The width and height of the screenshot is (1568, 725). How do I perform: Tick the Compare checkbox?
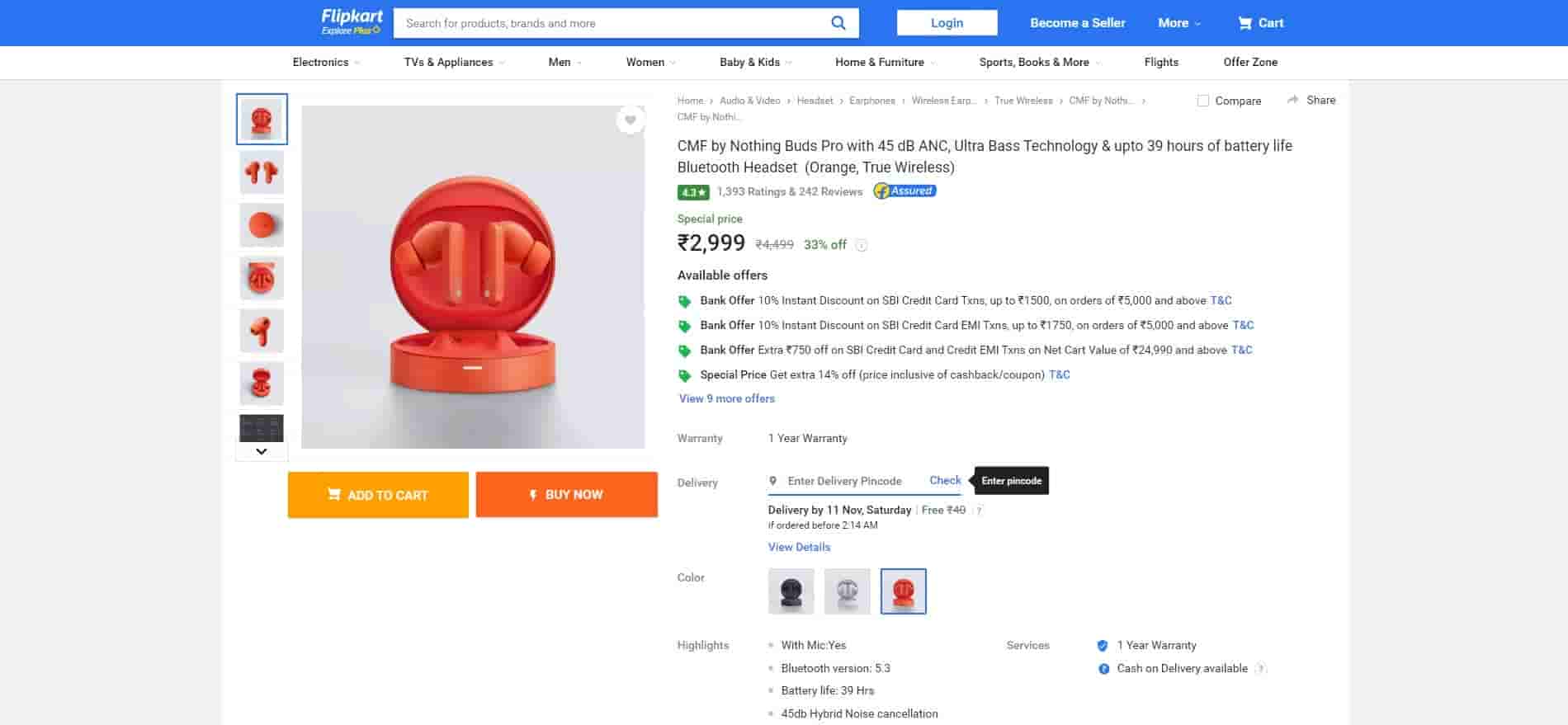pyautogui.click(x=1203, y=101)
